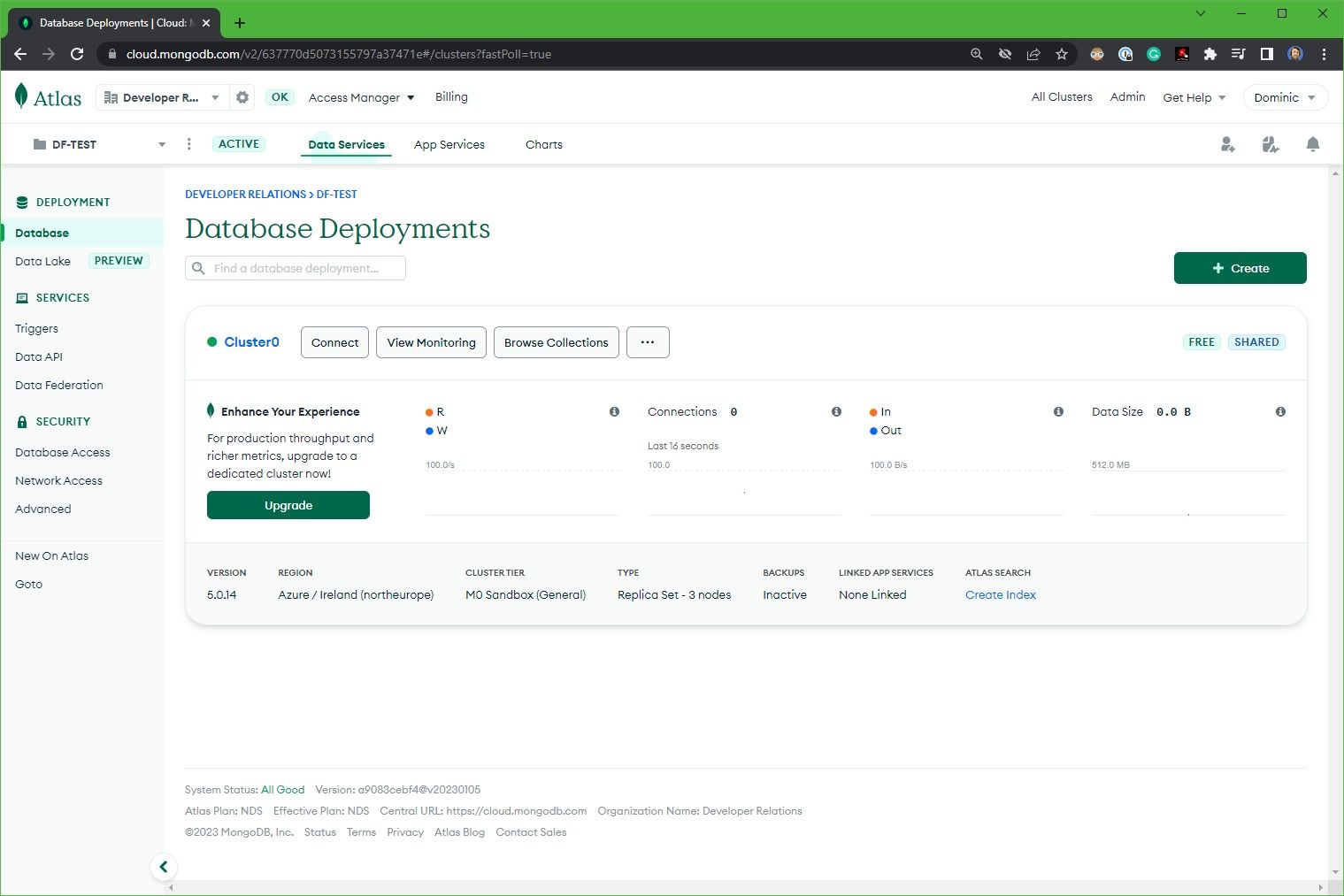Open the notifications bell icon

1313,144
